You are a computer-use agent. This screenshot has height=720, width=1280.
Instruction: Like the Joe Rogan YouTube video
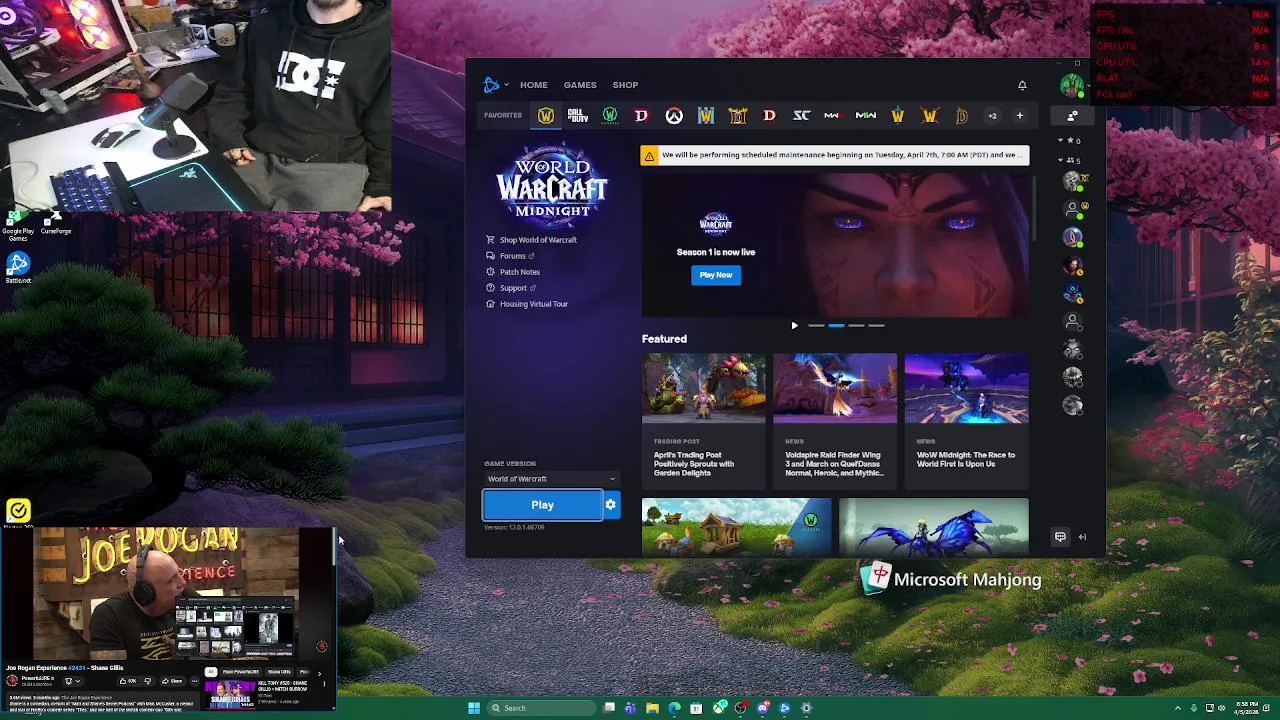click(127, 681)
